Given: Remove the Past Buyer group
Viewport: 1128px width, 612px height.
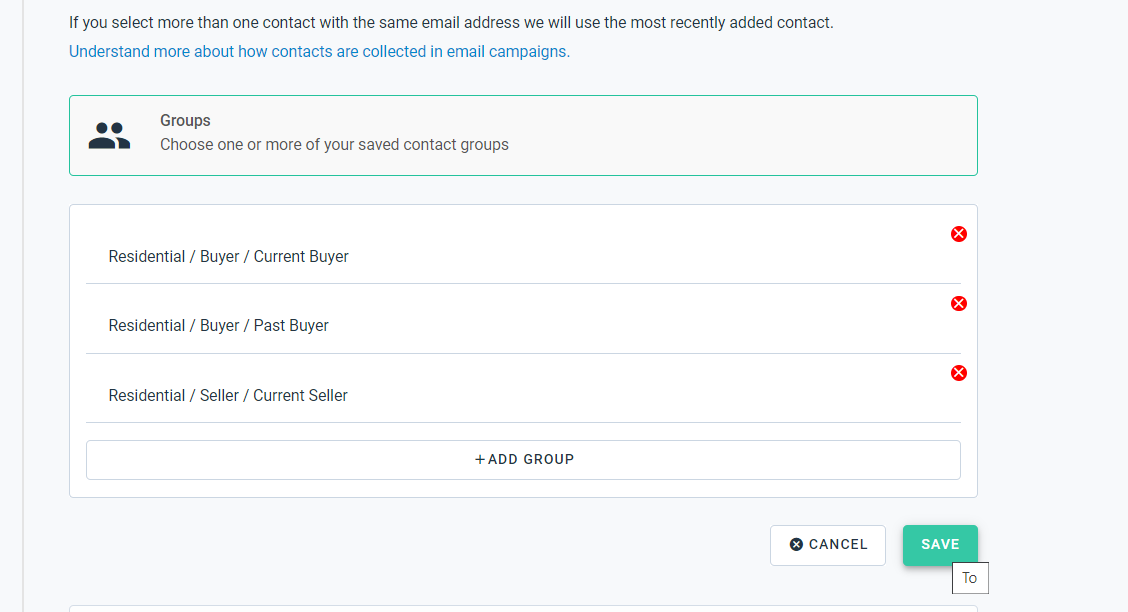Looking at the screenshot, I should tap(958, 303).
